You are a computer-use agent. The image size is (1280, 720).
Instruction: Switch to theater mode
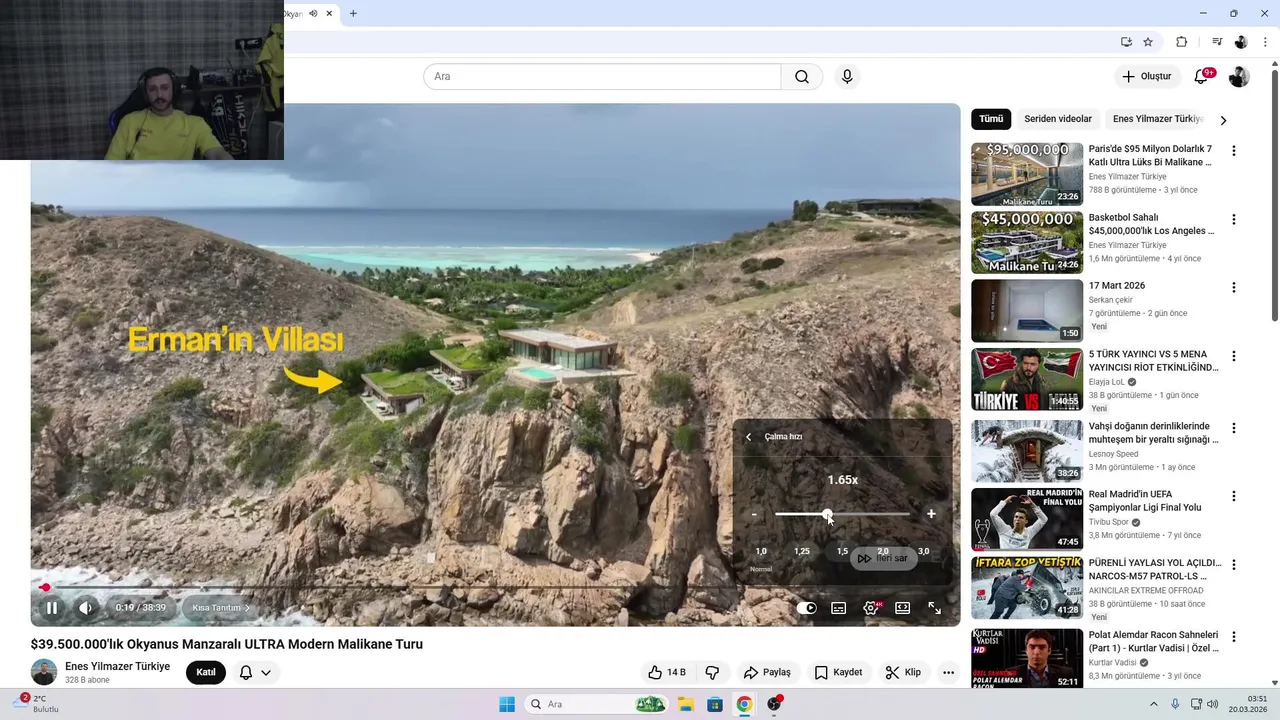click(x=903, y=608)
